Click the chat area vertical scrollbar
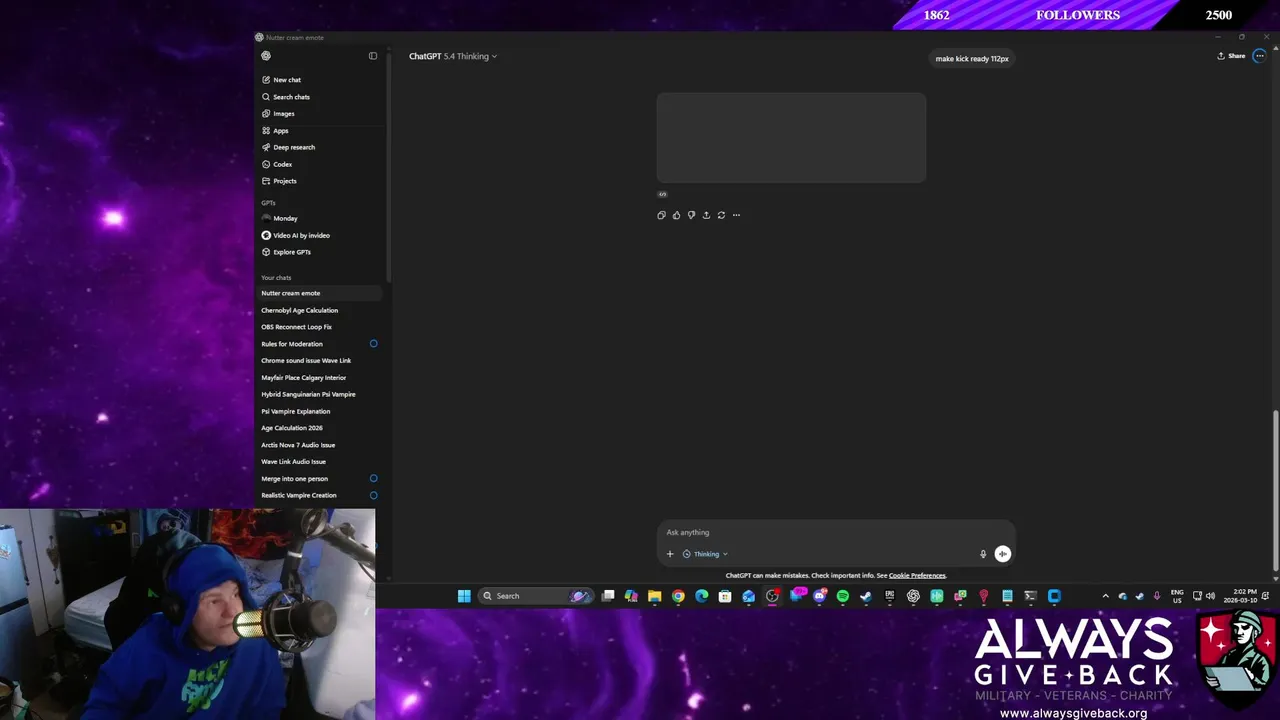This screenshot has height=720, width=1280. click(x=1275, y=492)
